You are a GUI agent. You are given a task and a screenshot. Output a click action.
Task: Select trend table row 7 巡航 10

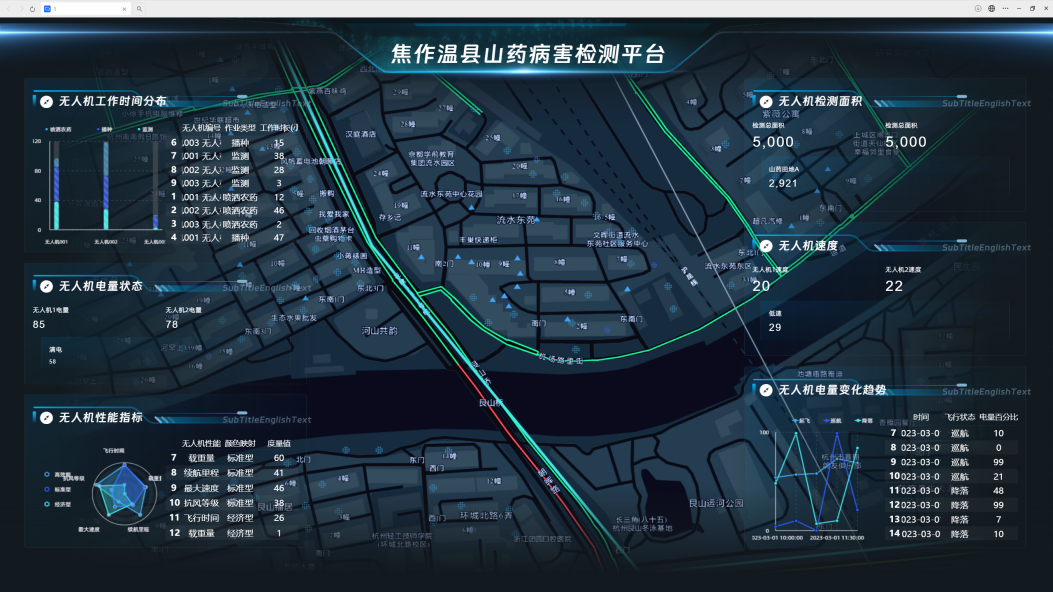(x=952, y=434)
